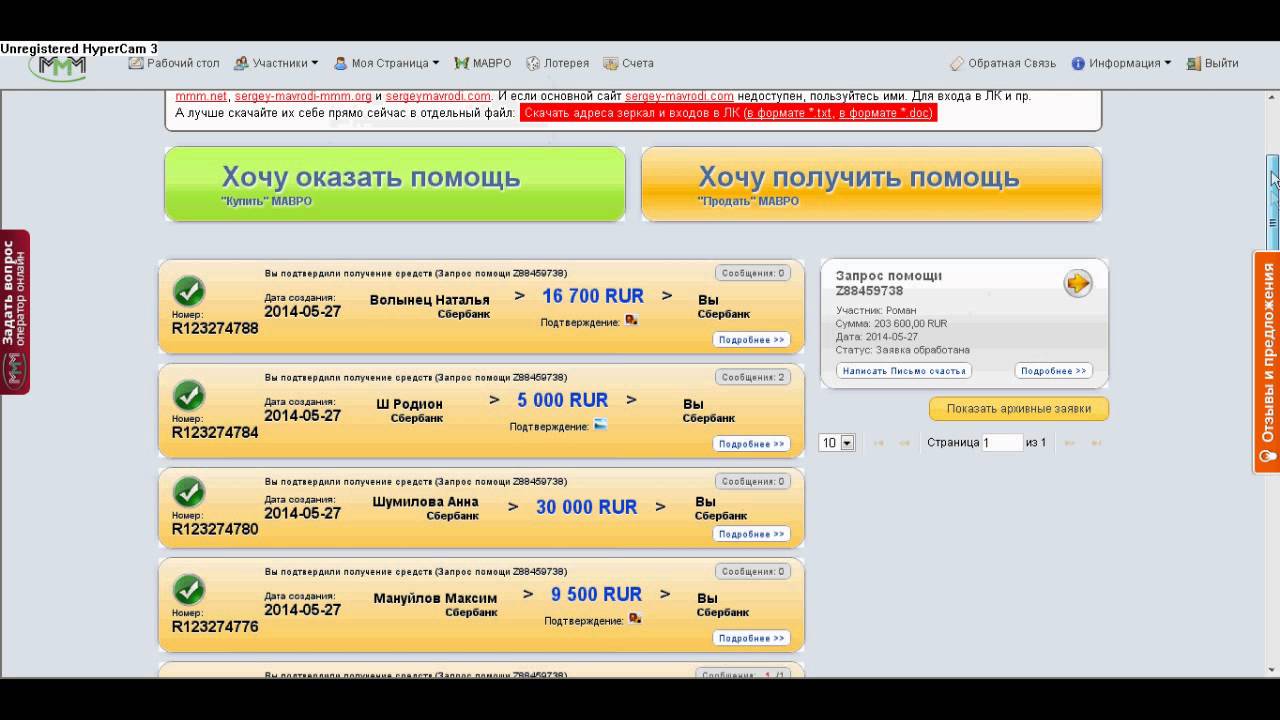The width and height of the screenshot is (1280, 720).
Task: Open messages badge for Мануйлов Максим order
Action: click(x=752, y=571)
